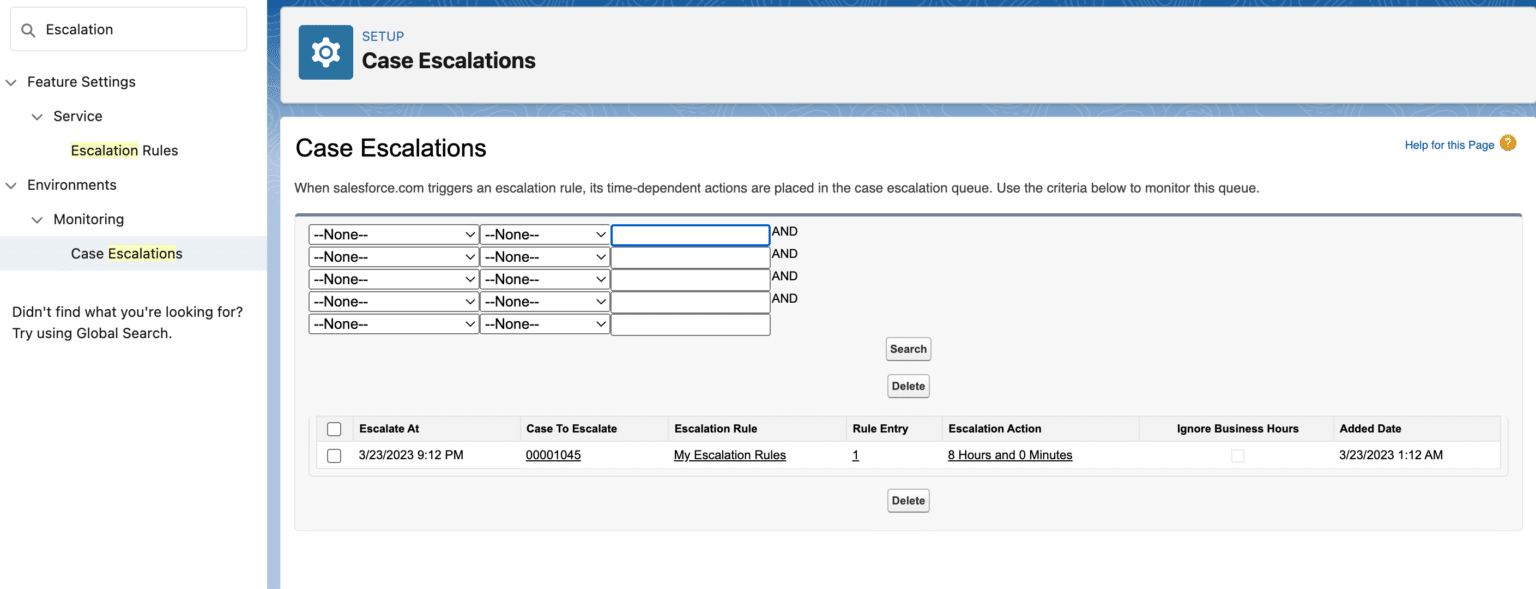The width and height of the screenshot is (1536, 589).
Task: Click the 8 Hours and 0 Minutes link
Action: [x=1010, y=456]
